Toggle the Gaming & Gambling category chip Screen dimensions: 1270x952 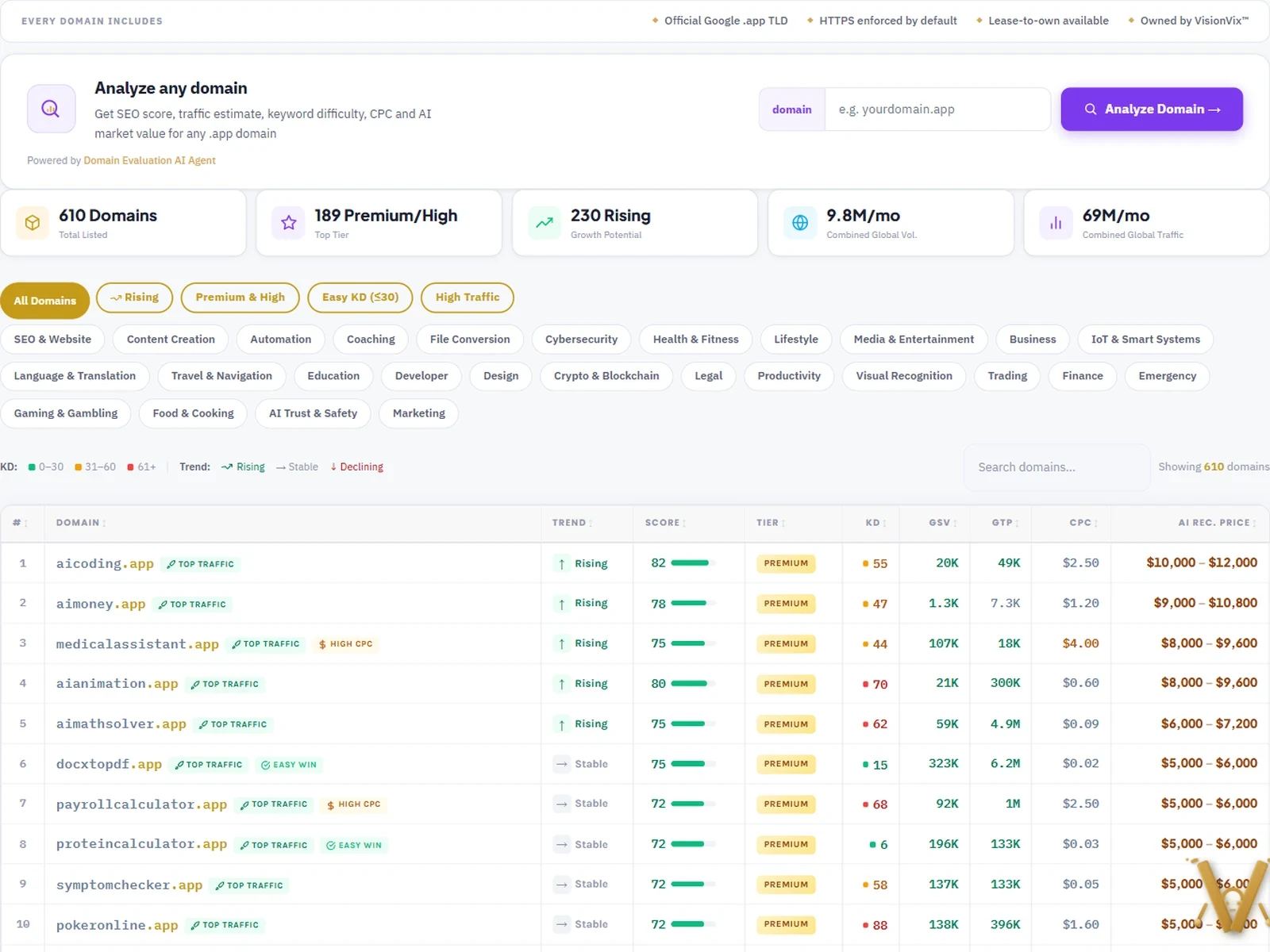66,413
